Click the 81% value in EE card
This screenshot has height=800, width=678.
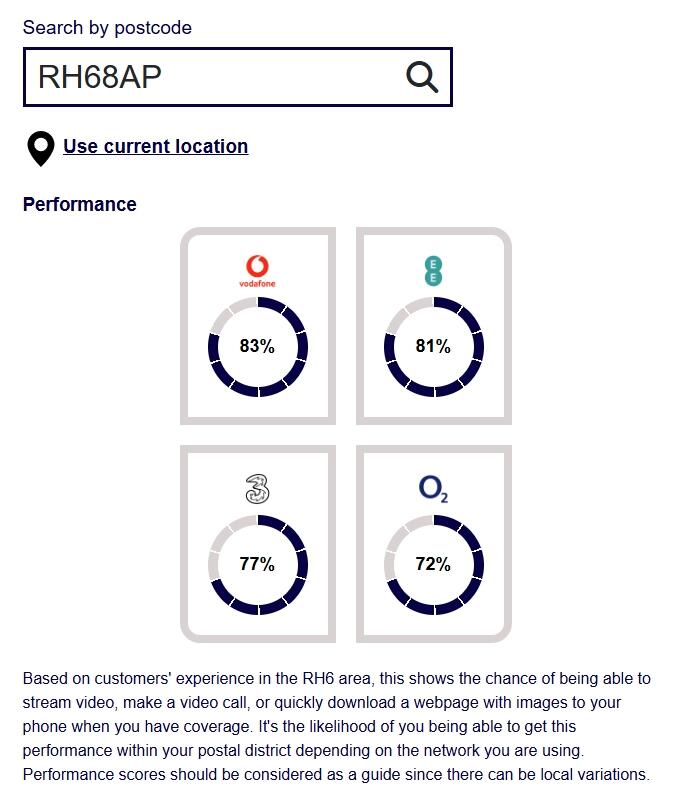click(433, 347)
